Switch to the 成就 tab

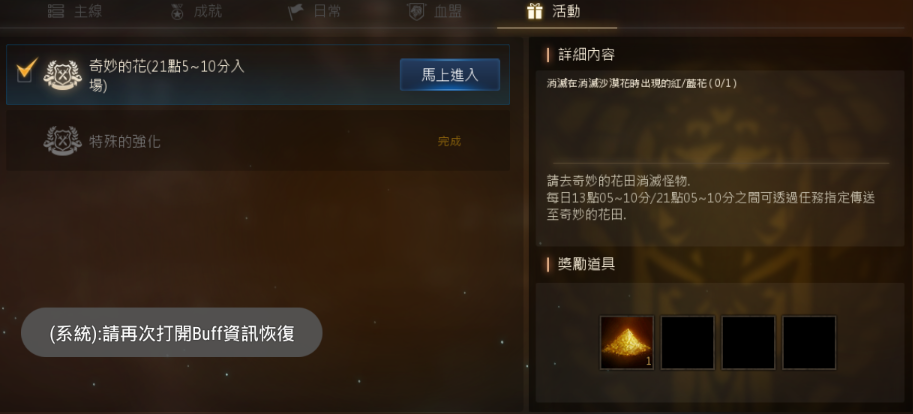197,11
